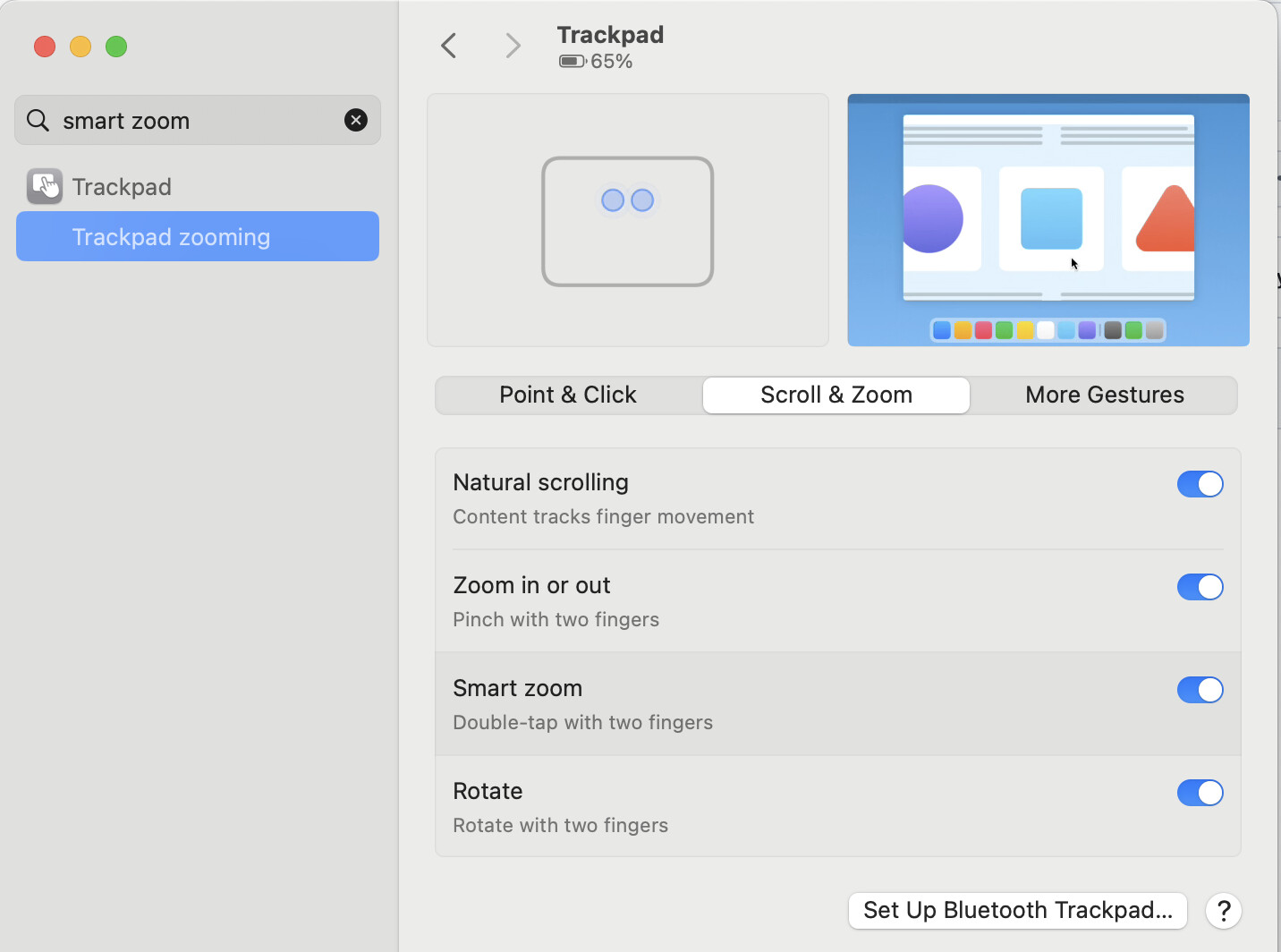Switch to Point & Click tab
Image resolution: width=1281 pixels, height=952 pixels.
click(x=568, y=395)
